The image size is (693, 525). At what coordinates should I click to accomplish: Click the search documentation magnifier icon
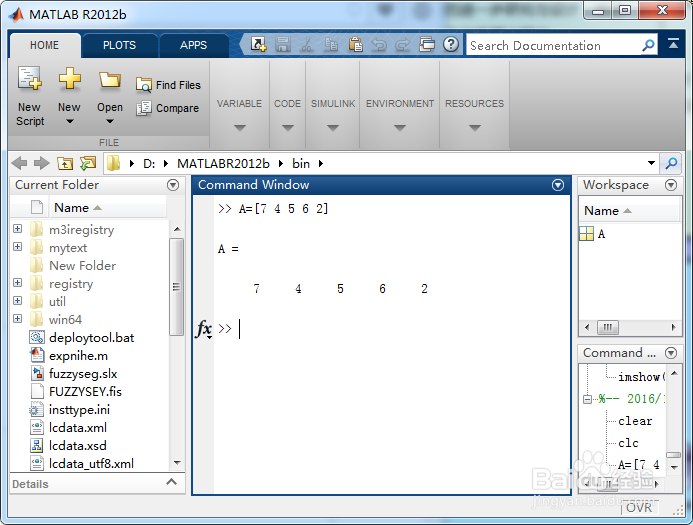648,45
